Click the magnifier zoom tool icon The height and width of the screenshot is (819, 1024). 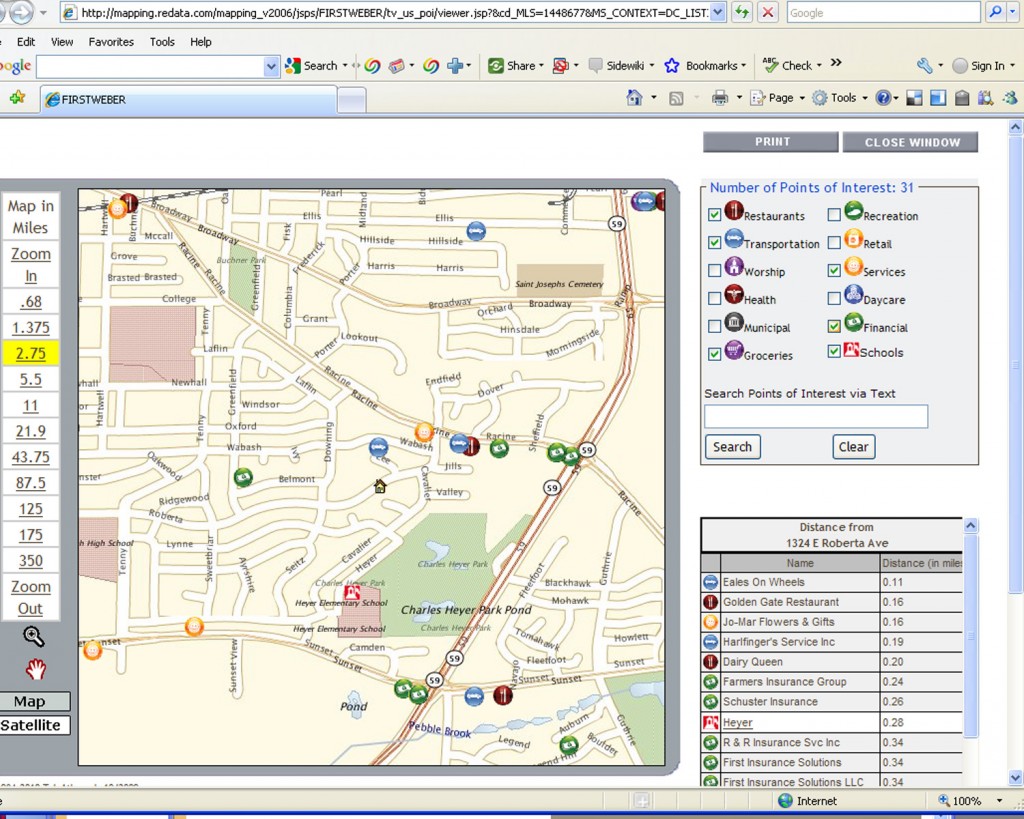tap(33, 635)
